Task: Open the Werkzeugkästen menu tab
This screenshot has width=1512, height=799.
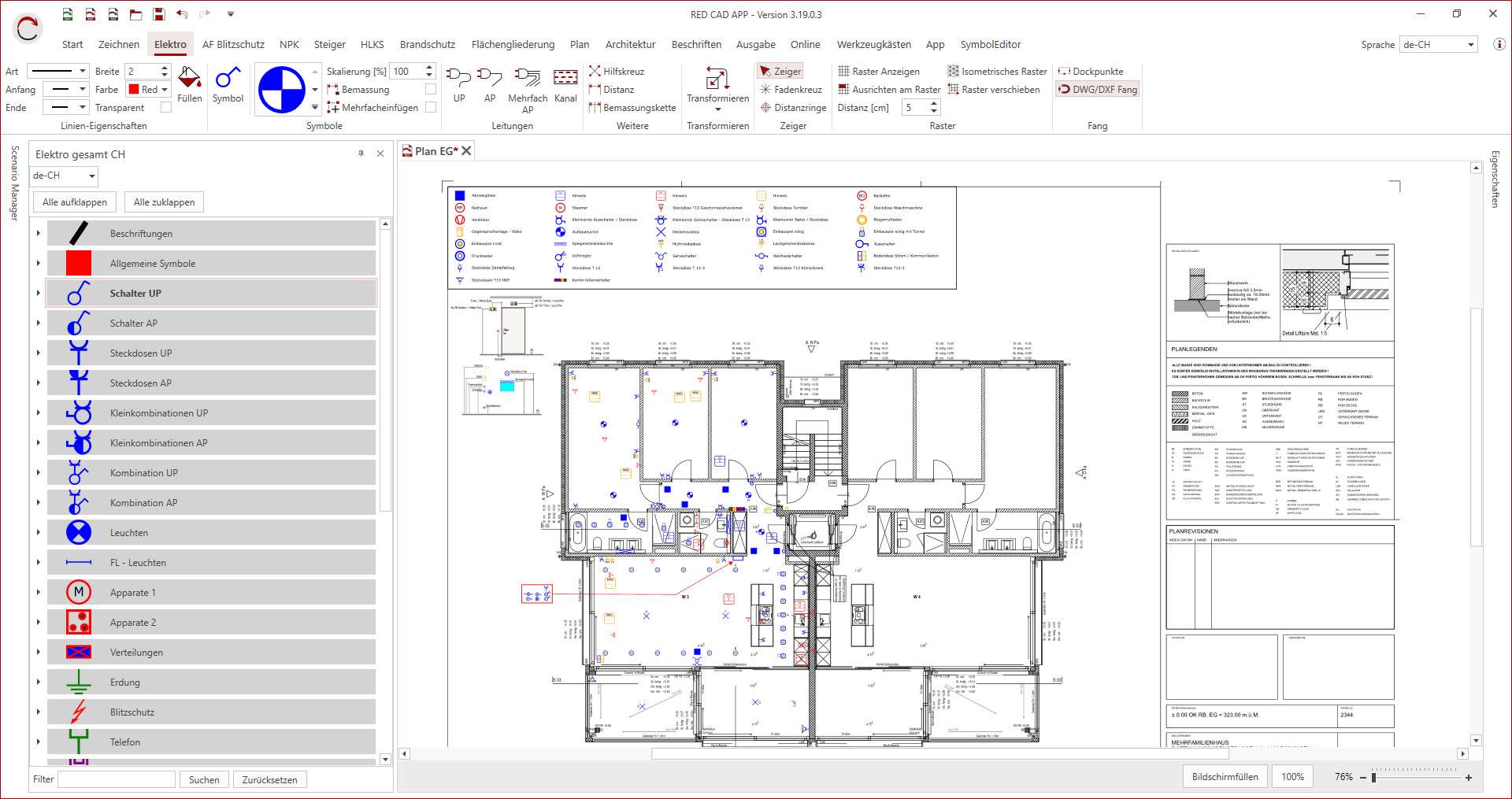Action: tap(873, 45)
